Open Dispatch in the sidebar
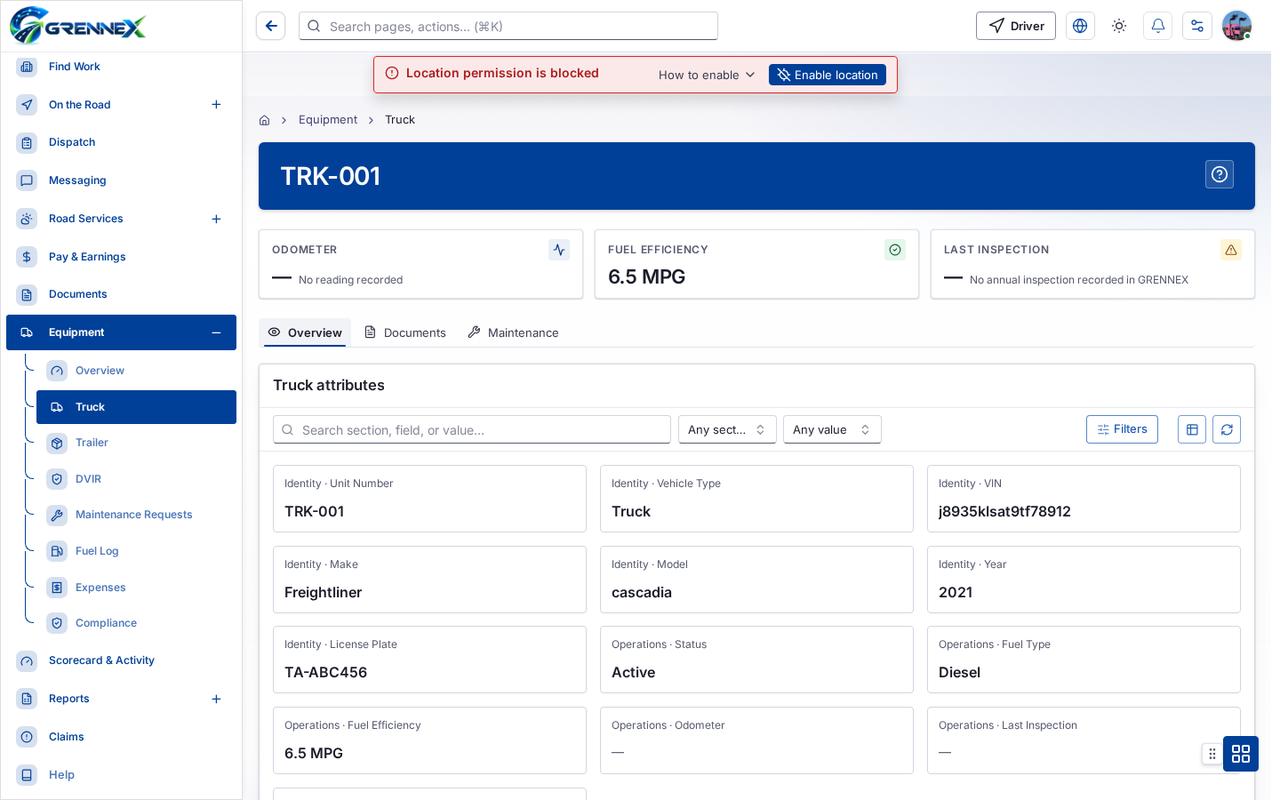This screenshot has width=1280, height=800. coord(121,142)
